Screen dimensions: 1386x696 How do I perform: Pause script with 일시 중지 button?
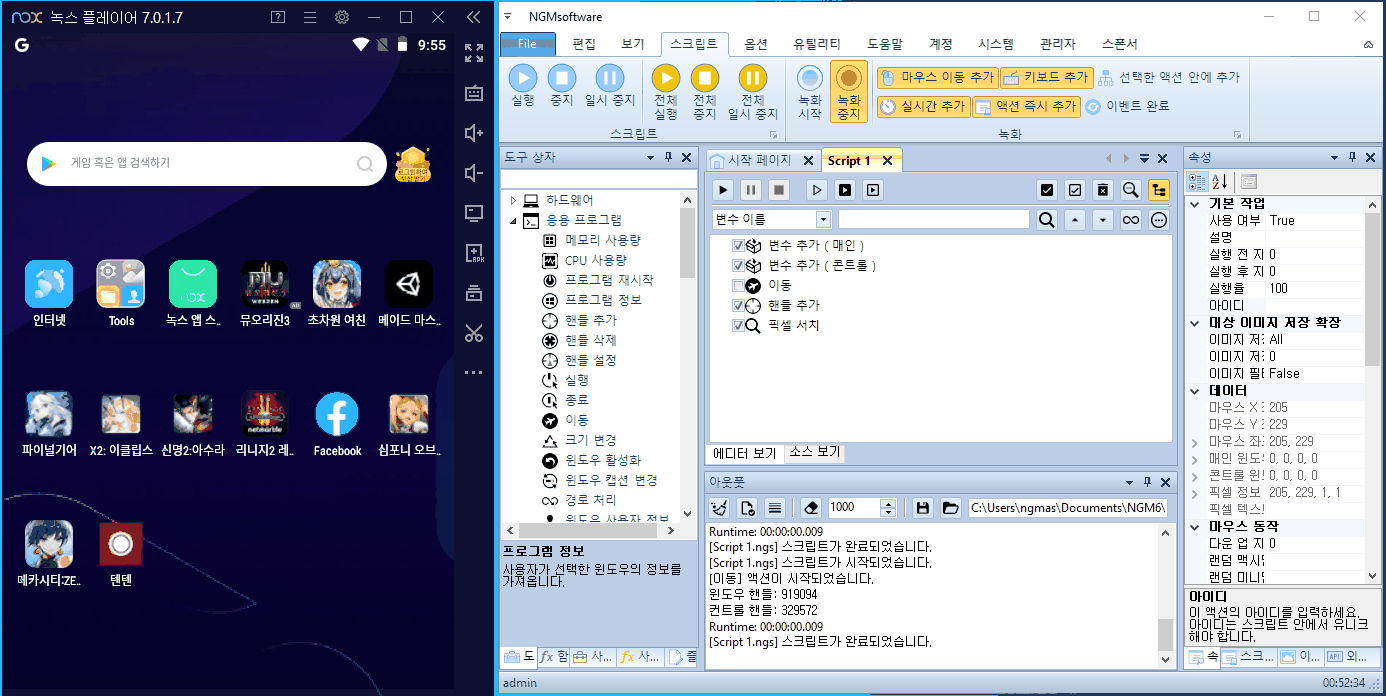click(610, 86)
